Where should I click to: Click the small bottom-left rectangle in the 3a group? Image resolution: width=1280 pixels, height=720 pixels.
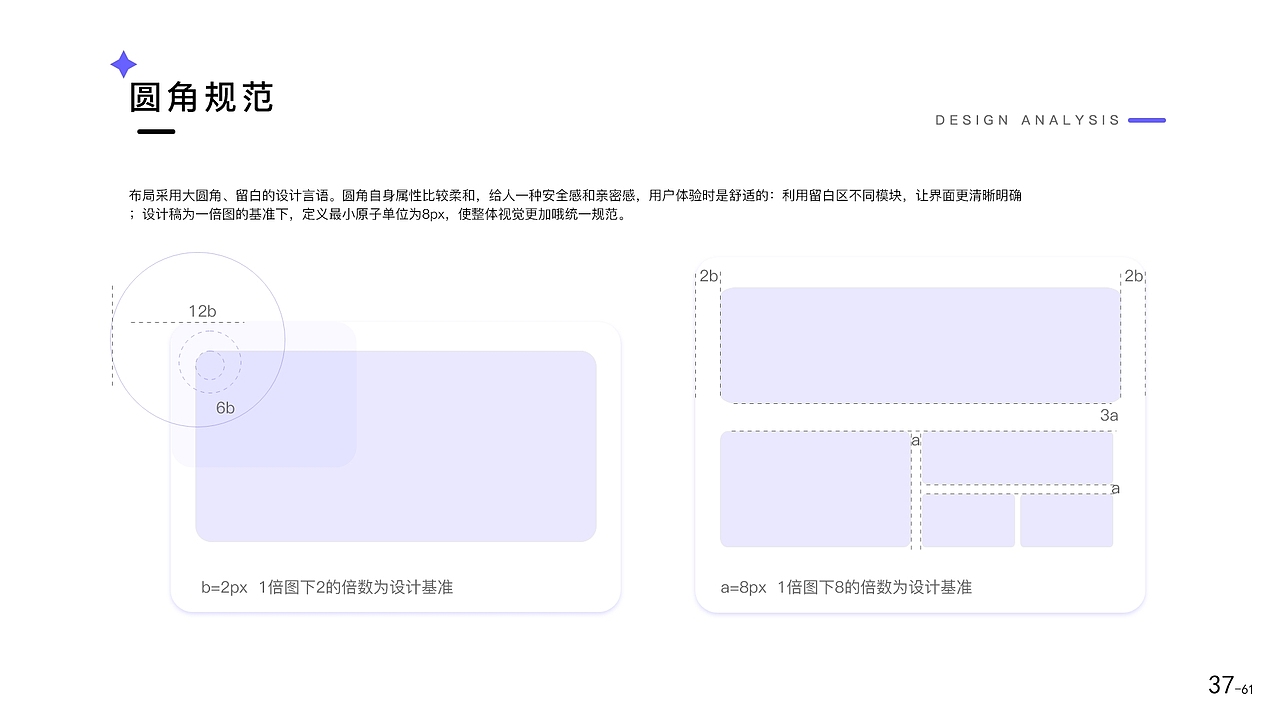tap(967, 520)
